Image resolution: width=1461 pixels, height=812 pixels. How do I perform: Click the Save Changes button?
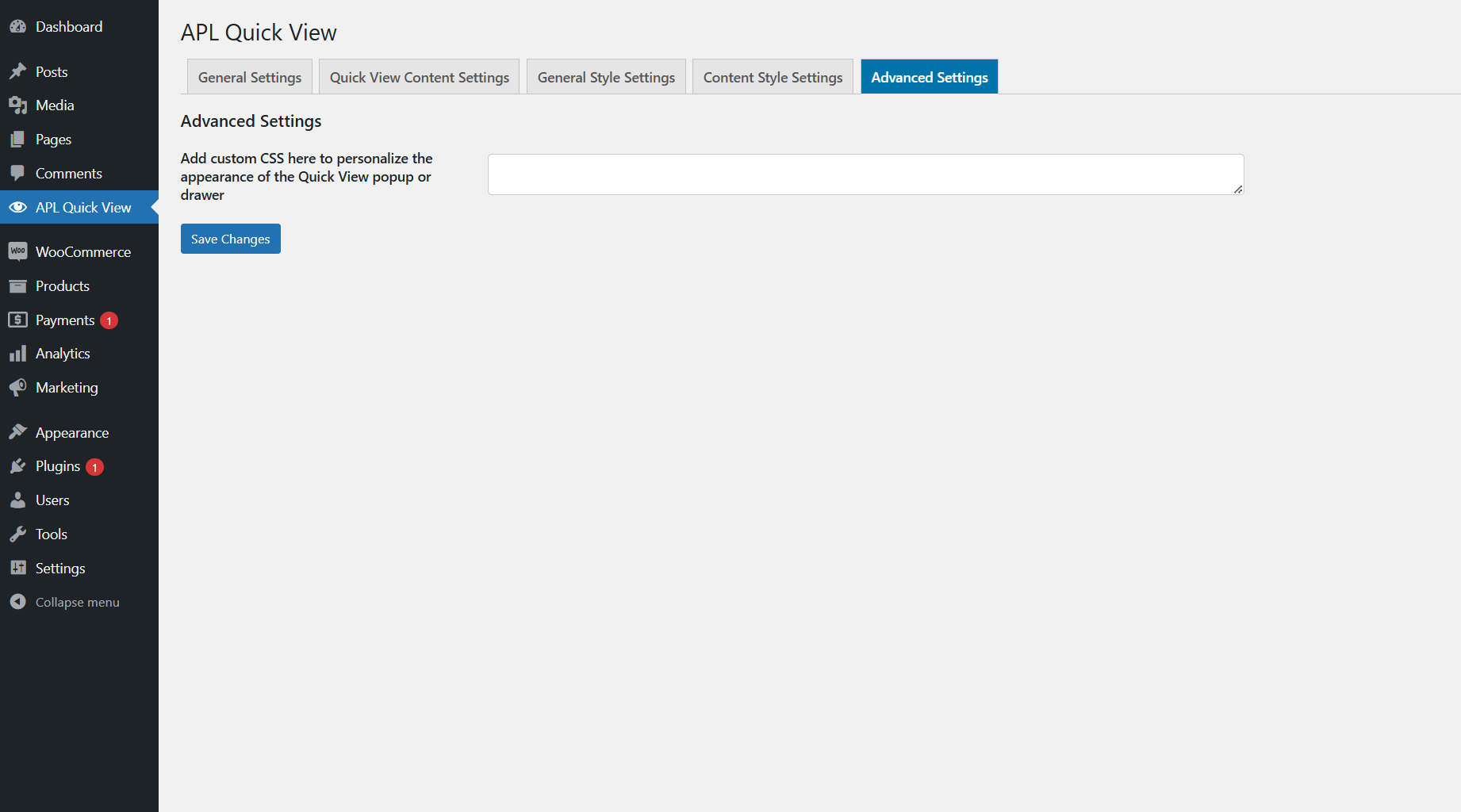pos(231,239)
